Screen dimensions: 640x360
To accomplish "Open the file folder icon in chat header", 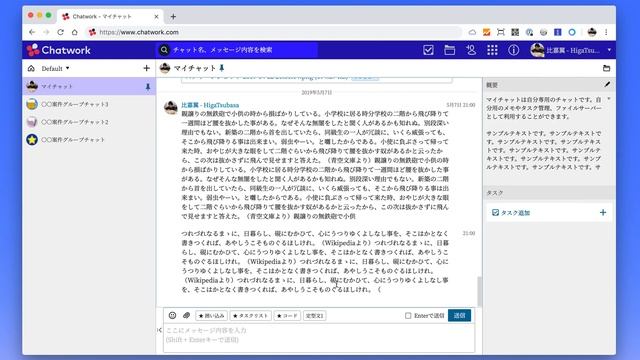I will pyautogui.click(x=607, y=68).
